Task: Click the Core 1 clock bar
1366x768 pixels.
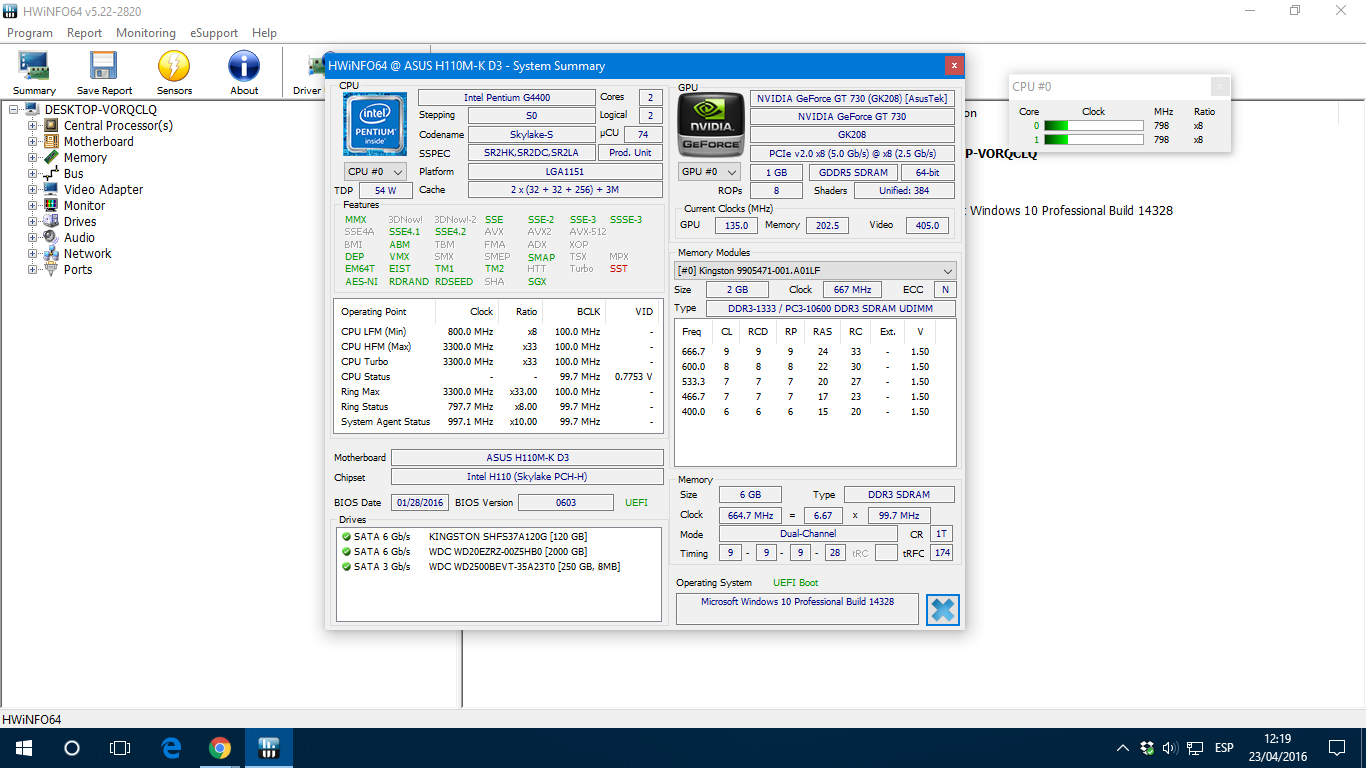Action: click(1093, 140)
